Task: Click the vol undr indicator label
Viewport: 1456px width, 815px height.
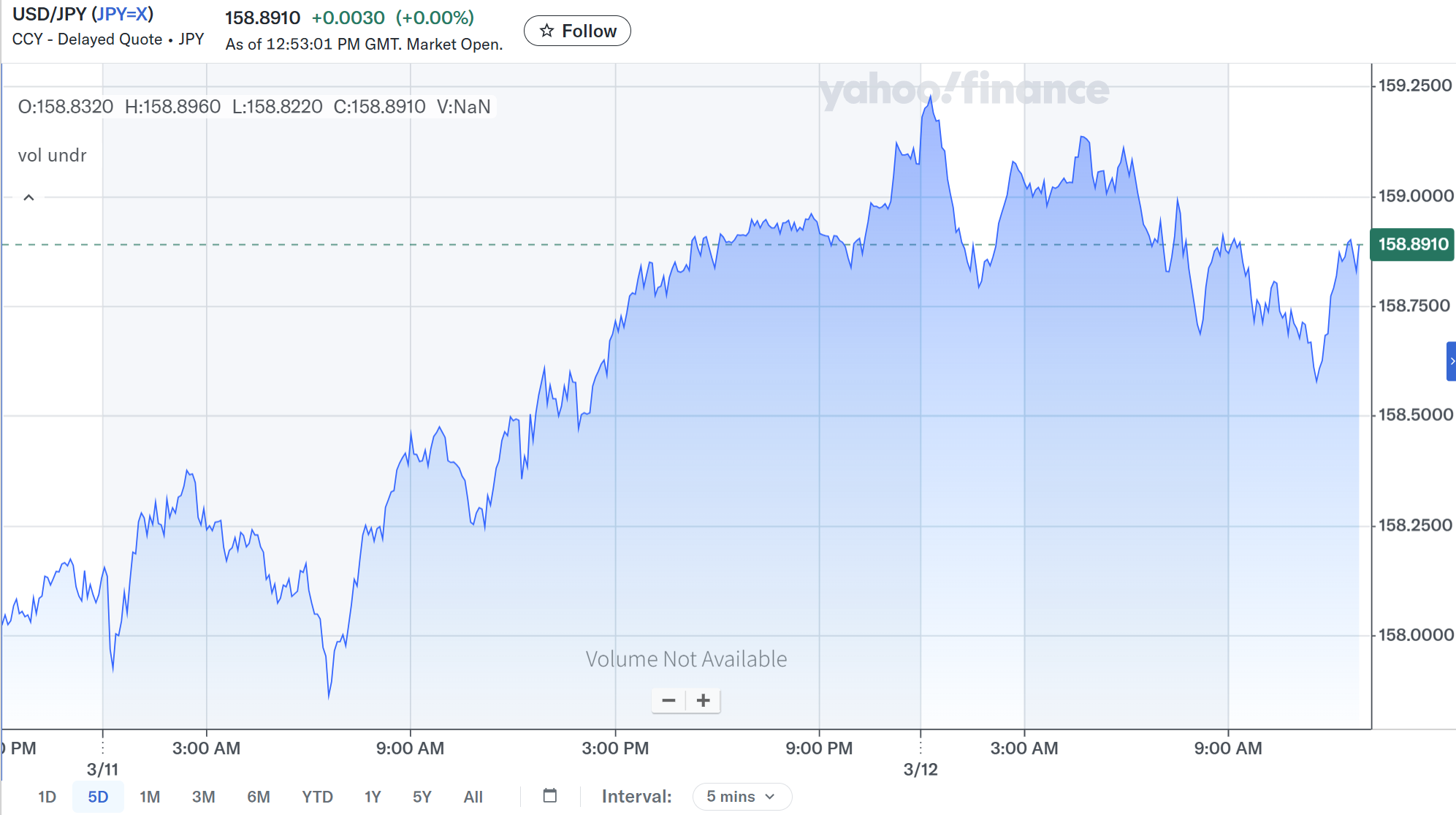Action: pos(52,156)
